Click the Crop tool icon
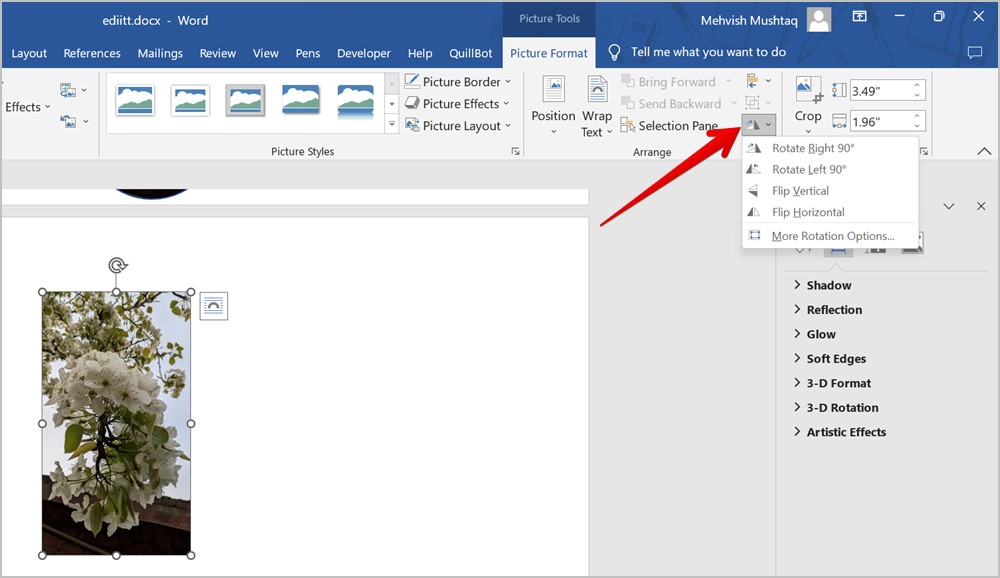 [808, 90]
